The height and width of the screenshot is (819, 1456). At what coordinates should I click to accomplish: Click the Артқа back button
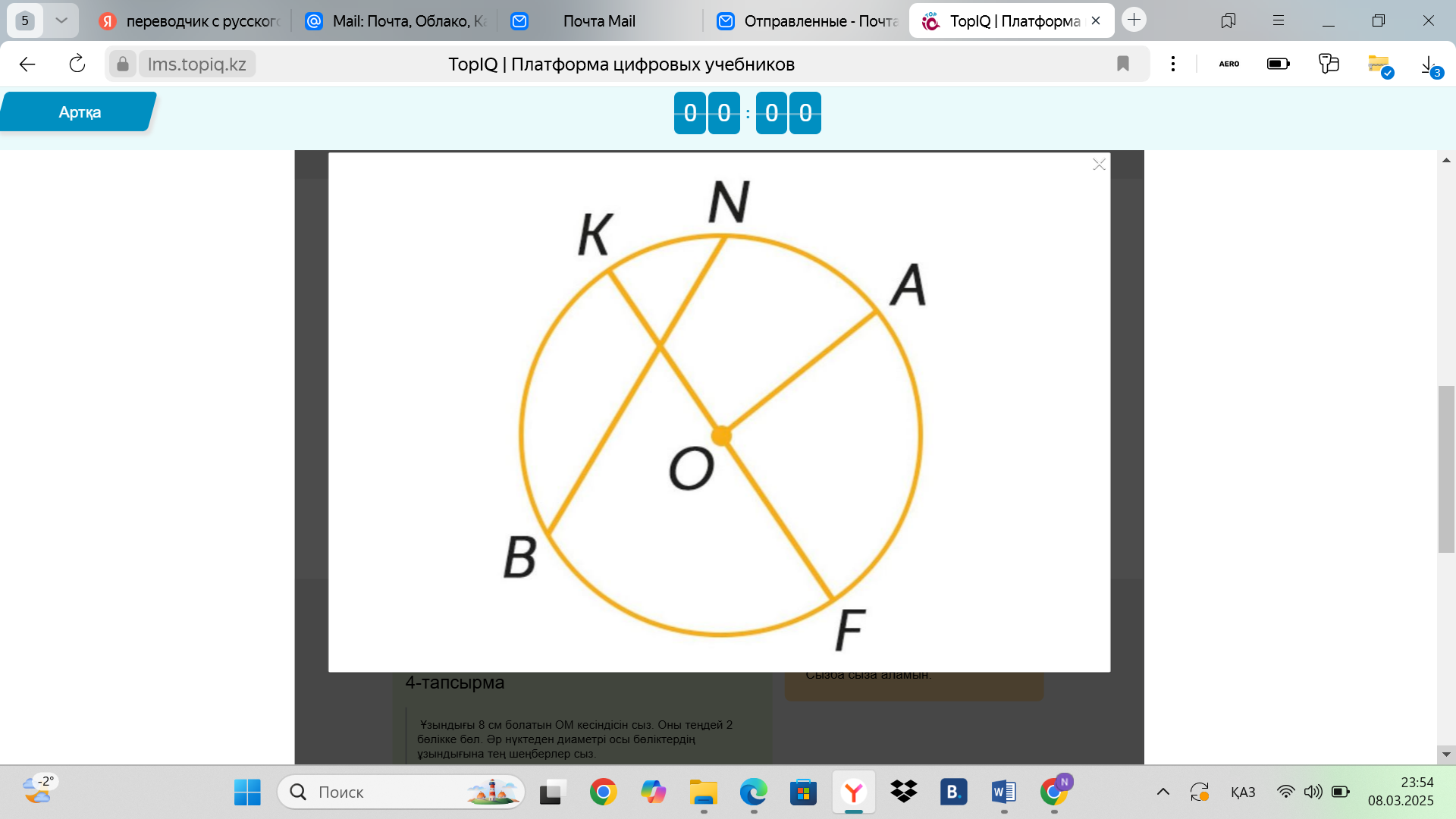pyautogui.click(x=79, y=112)
